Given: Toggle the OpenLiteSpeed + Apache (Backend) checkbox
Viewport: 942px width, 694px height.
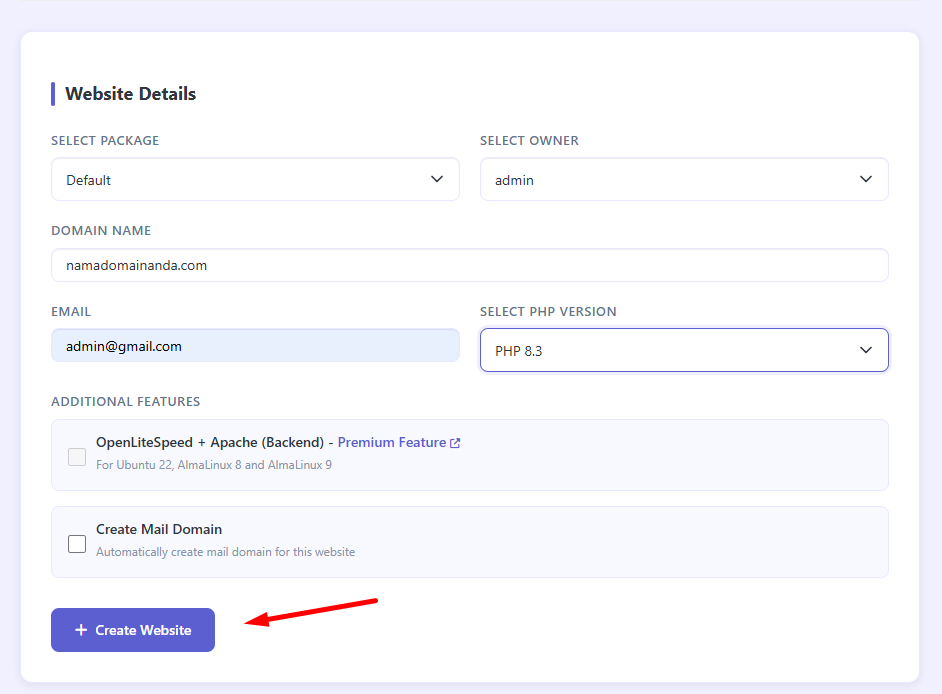Looking at the screenshot, I should 77,457.
